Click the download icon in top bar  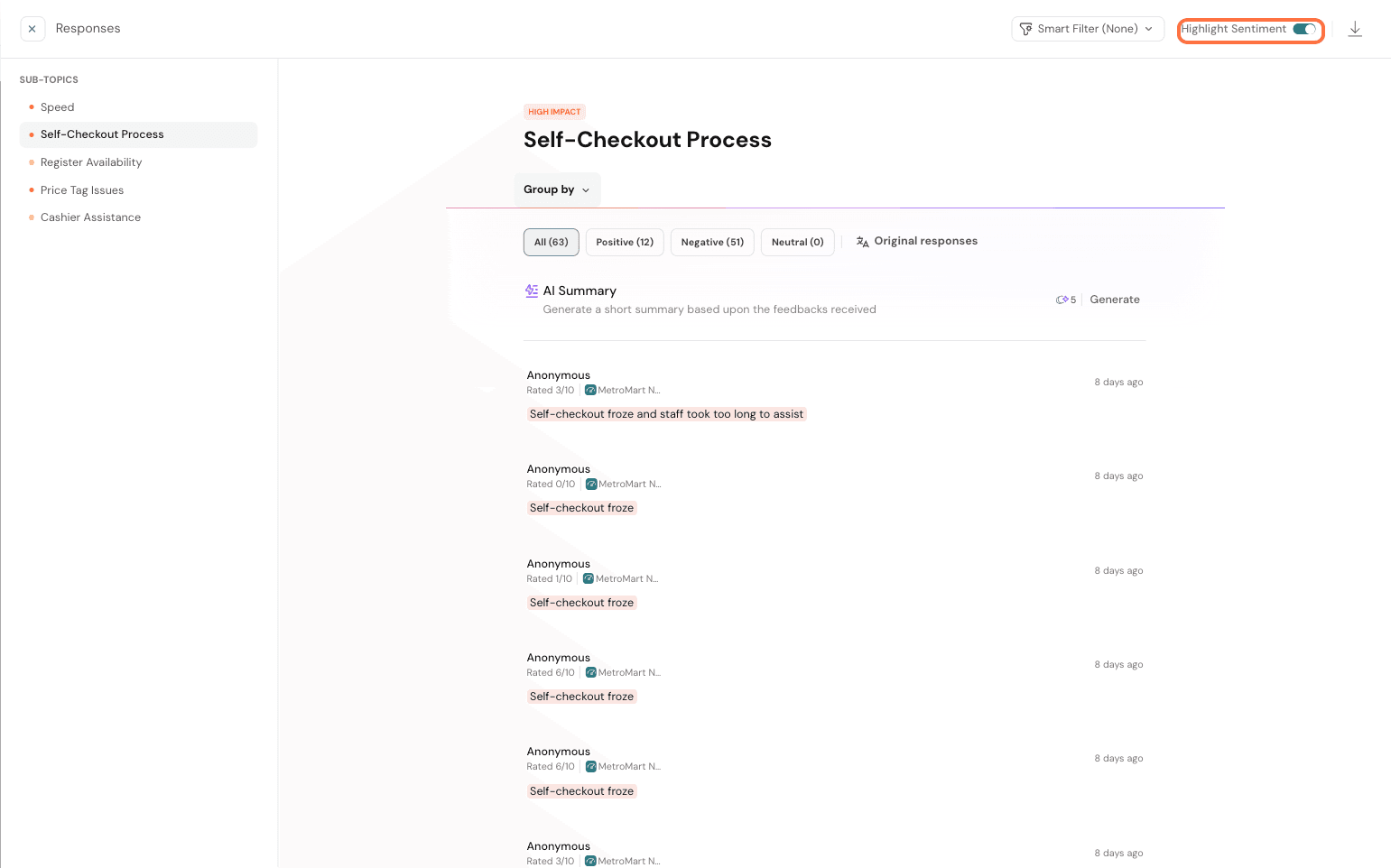1354,29
